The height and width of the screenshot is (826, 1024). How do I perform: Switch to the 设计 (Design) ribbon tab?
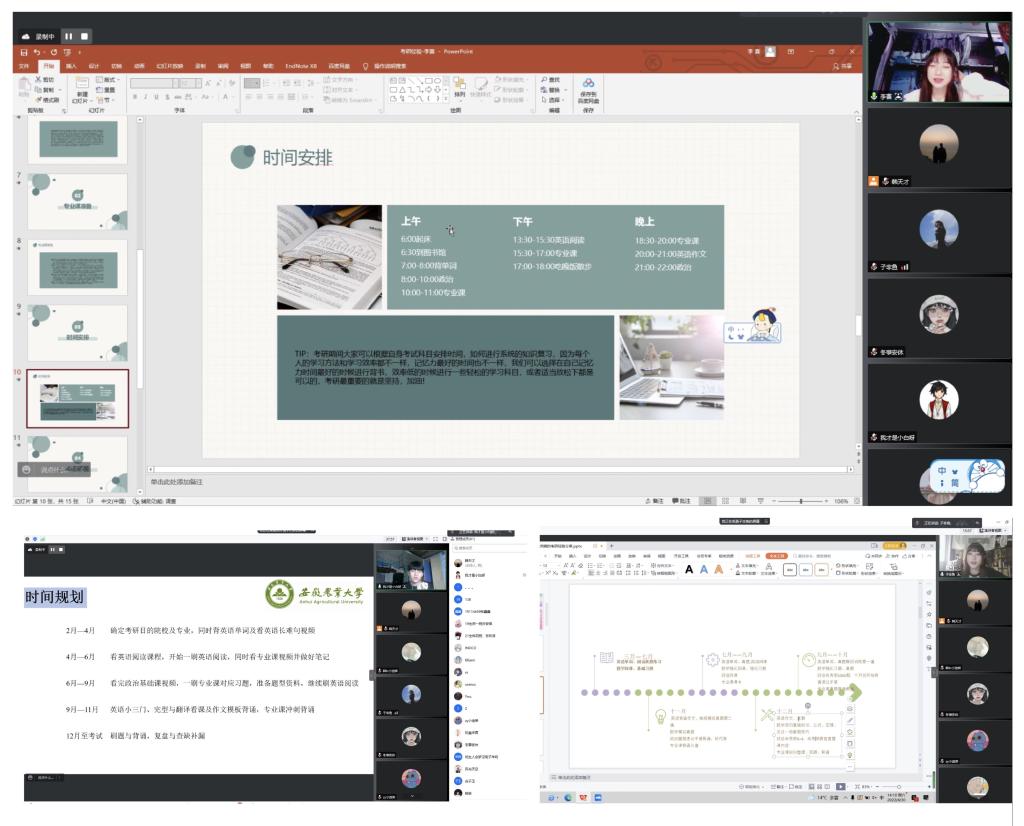tap(94, 66)
